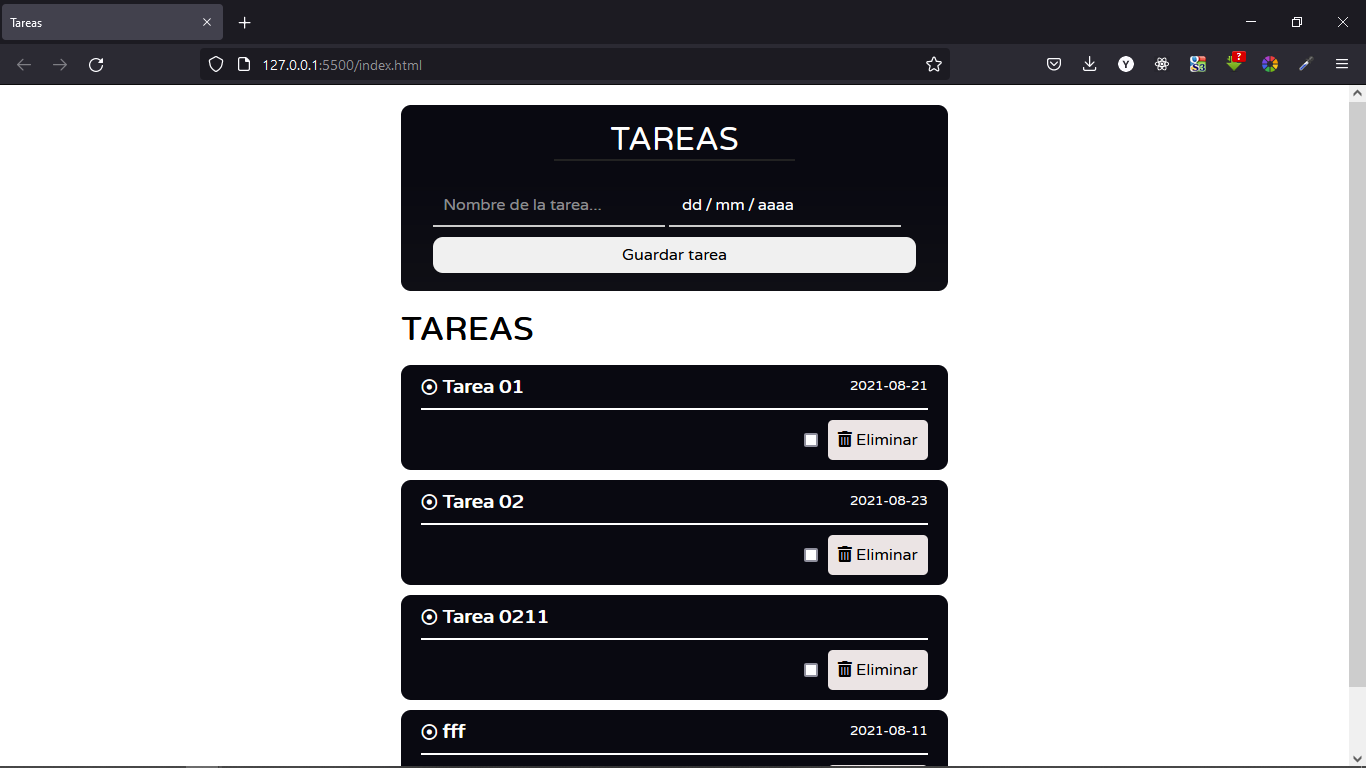Image resolution: width=1366 pixels, height=768 pixels.
Task: Open the Firefox hamburger menu
Action: (1342, 65)
